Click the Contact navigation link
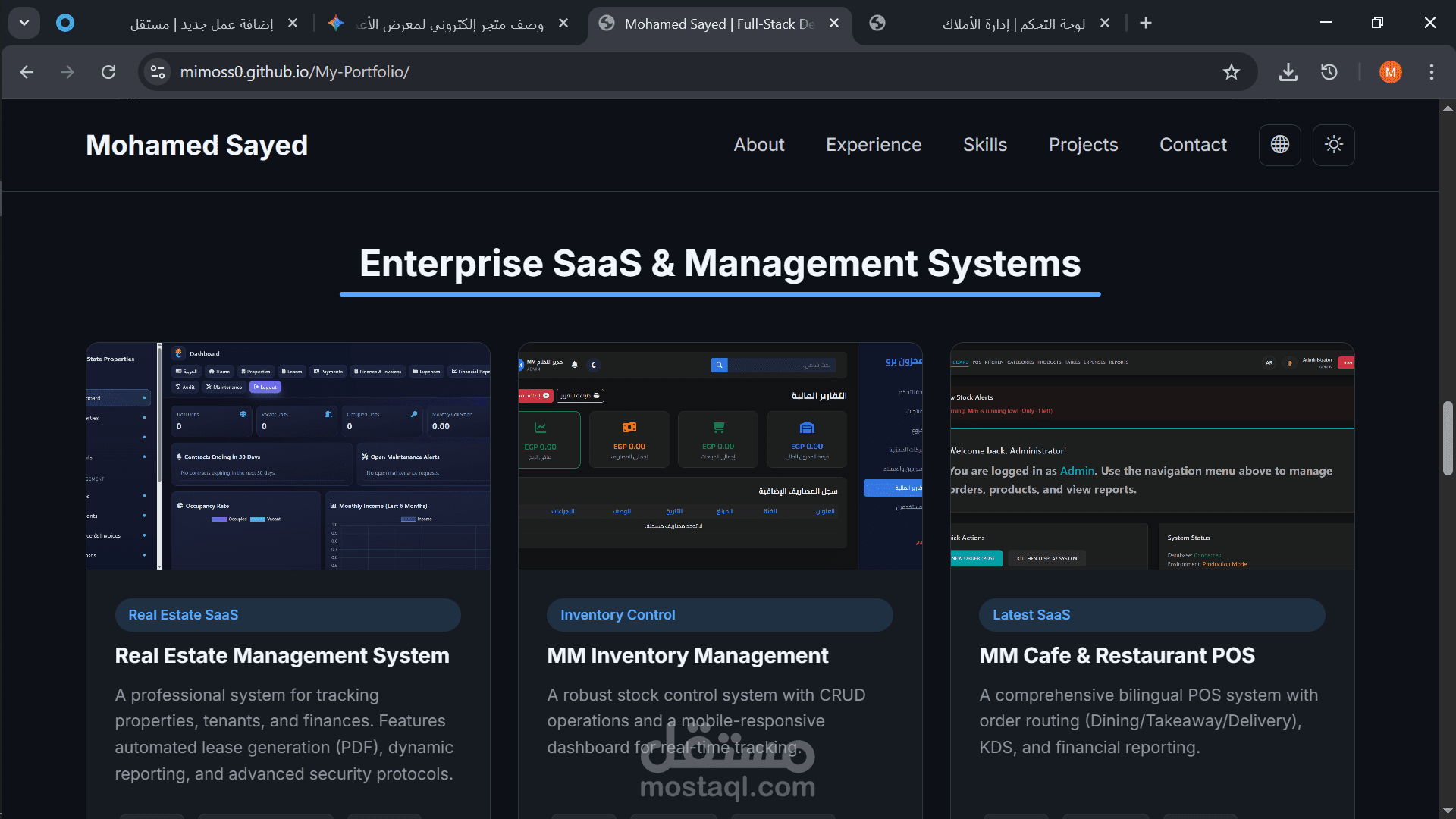 coord(1193,145)
